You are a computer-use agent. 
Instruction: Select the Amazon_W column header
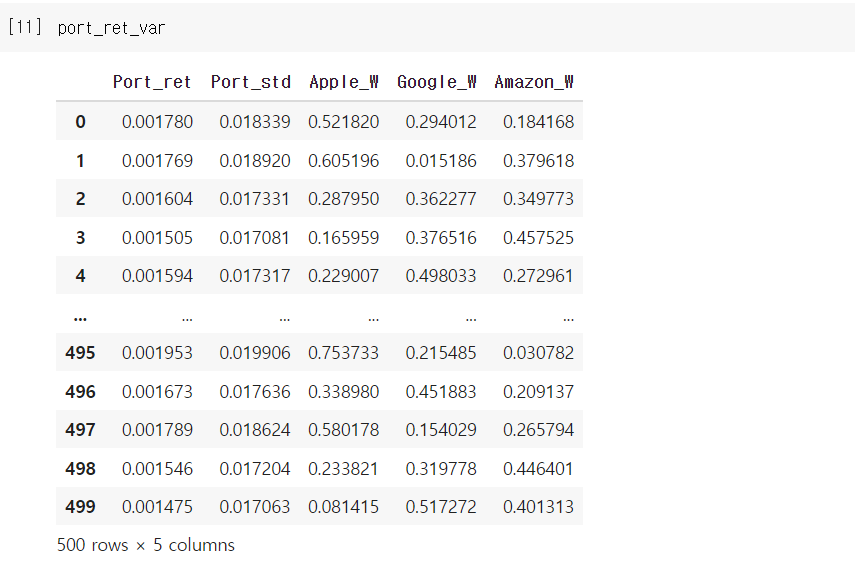534,82
